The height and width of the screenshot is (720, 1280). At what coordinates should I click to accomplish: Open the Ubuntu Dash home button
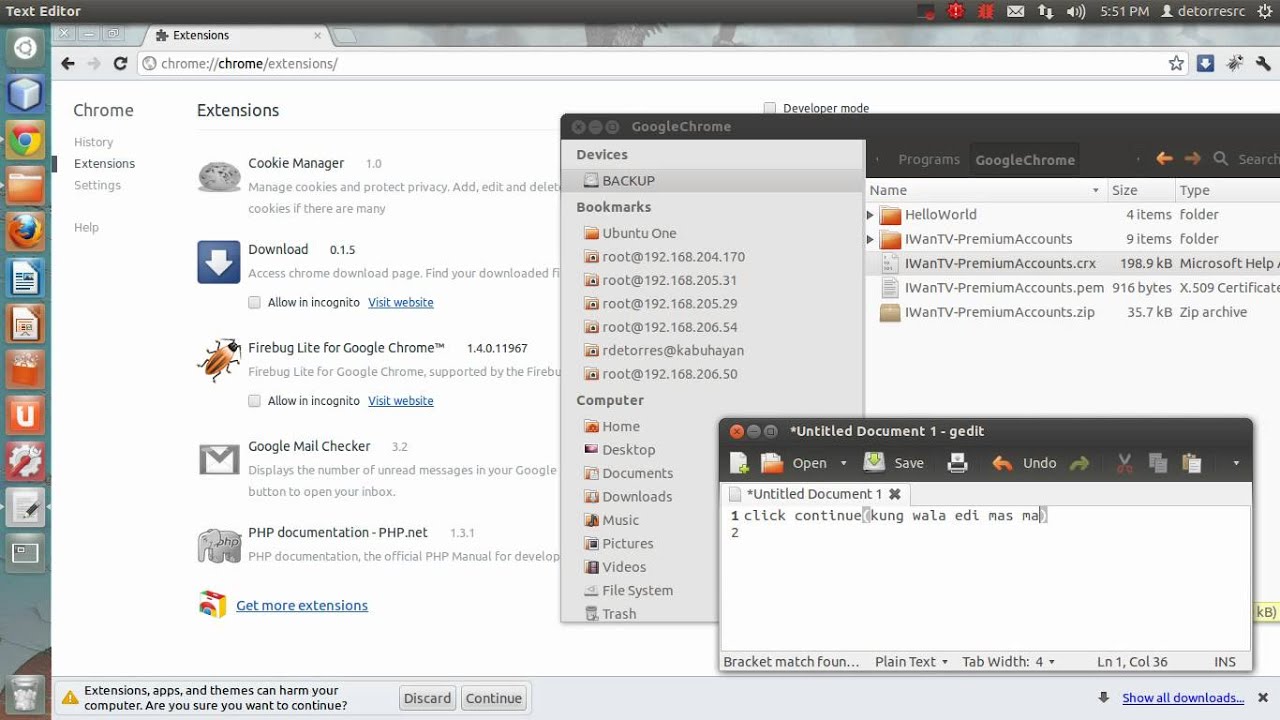tap(25, 48)
